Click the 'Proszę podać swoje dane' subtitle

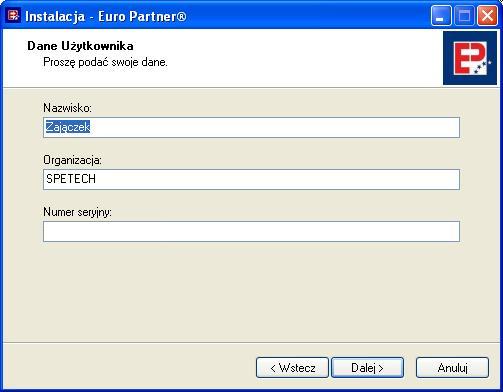coord(105,62)
